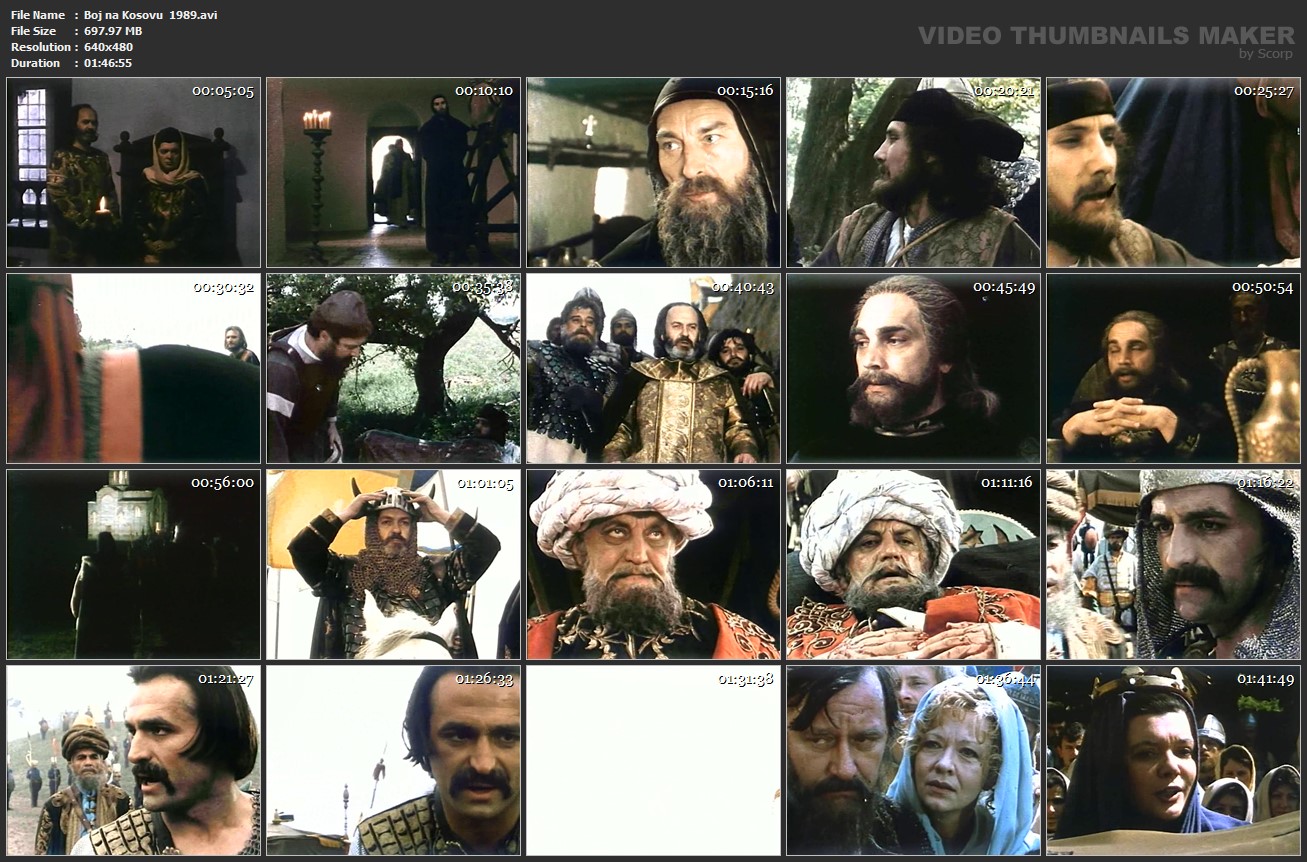Image resolution: width=1307 pixels, height=862 pixels.
Task: Click the 'File Size' label
Action: coord(35,31)
